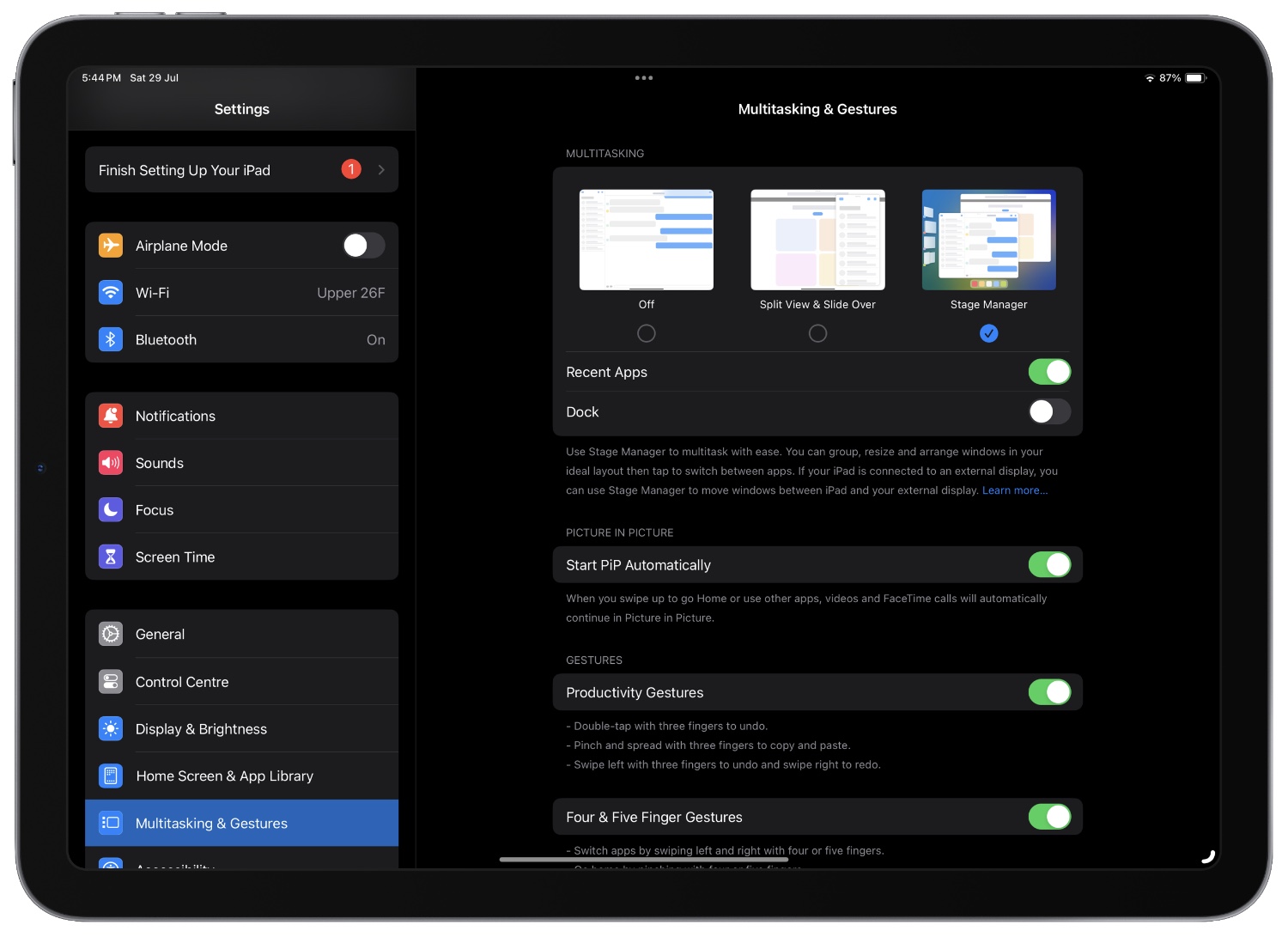Click the Learn more link
The height and width of the screenshot is (937, 1288).
pos(1015,490)
